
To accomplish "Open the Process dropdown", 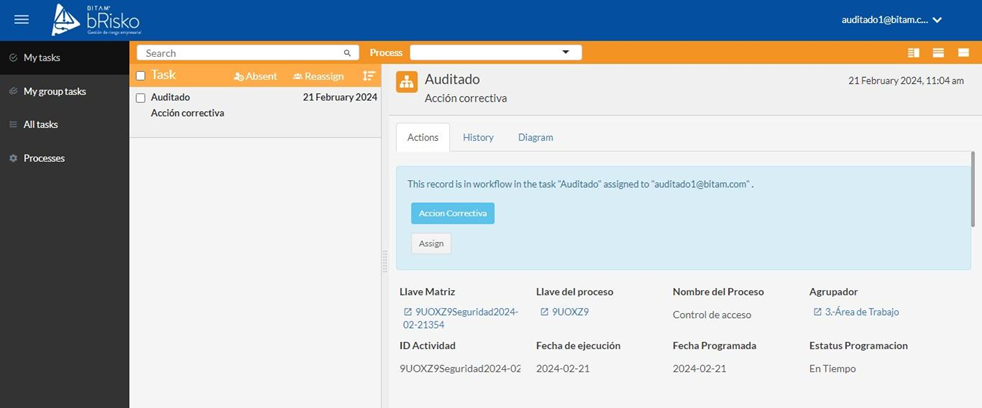I will coord(496,53).
